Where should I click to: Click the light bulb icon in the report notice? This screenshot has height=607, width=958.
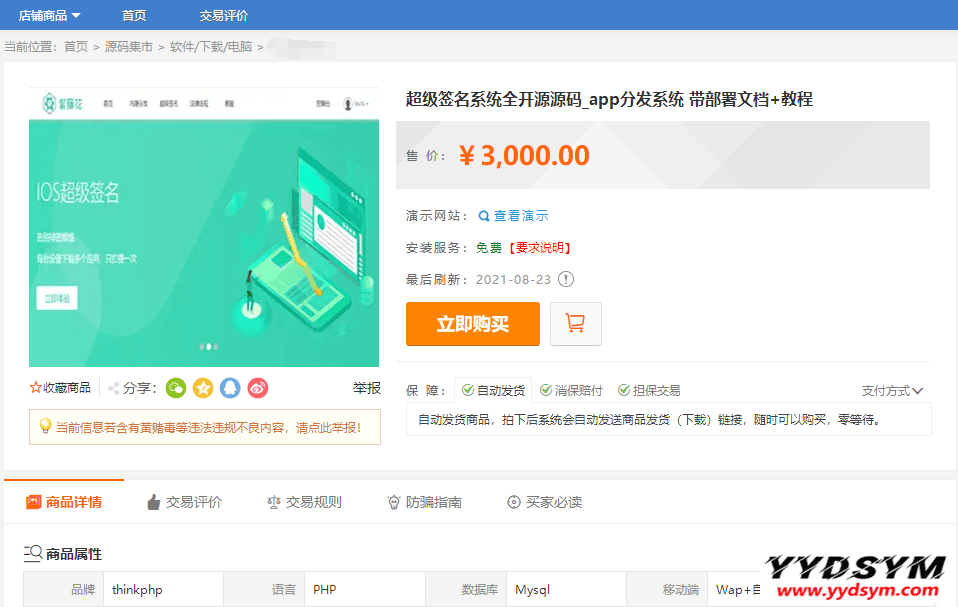[x=45, y=426]
